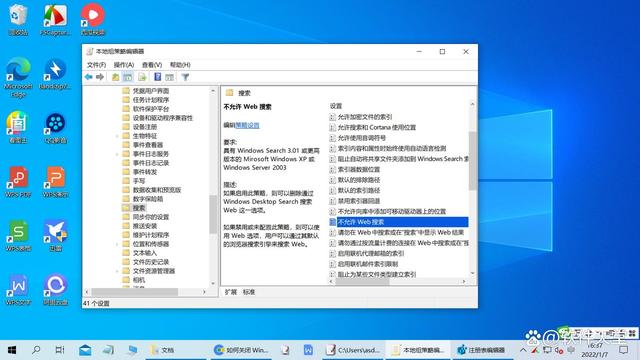Click the 设置 column header
This screenshot has width=640, height=360.
pos(336,106)
